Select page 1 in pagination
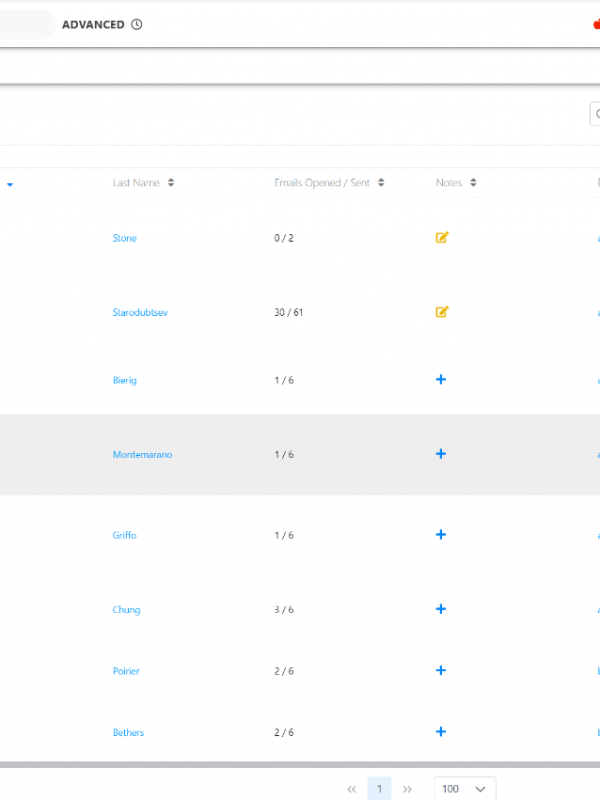This screenshot has width=600, height=800. tap(380, 789)
